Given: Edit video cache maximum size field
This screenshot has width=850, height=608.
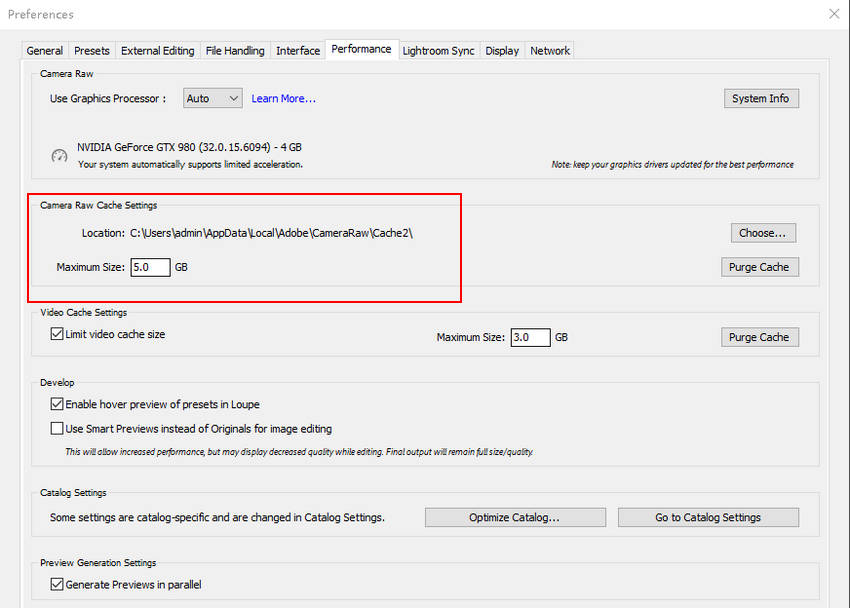Looking at the screenshot, I should 531,337.
